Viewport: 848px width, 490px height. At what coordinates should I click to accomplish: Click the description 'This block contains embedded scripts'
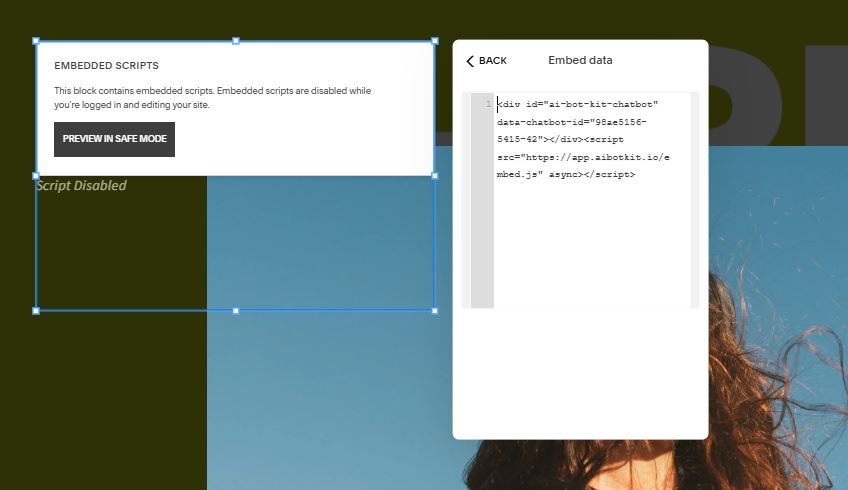[x=213, y=97]
